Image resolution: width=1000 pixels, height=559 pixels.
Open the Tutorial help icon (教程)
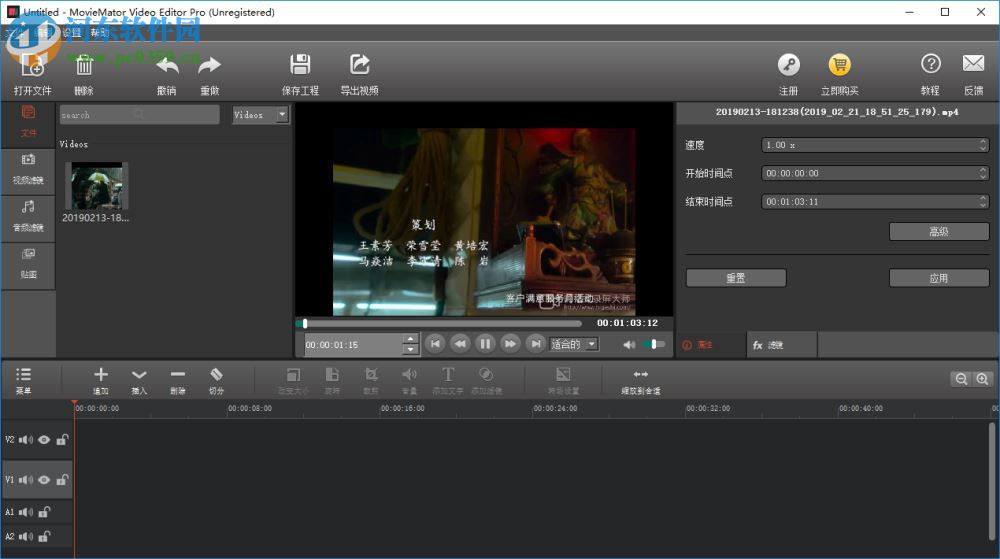click(x=930, y=64)
